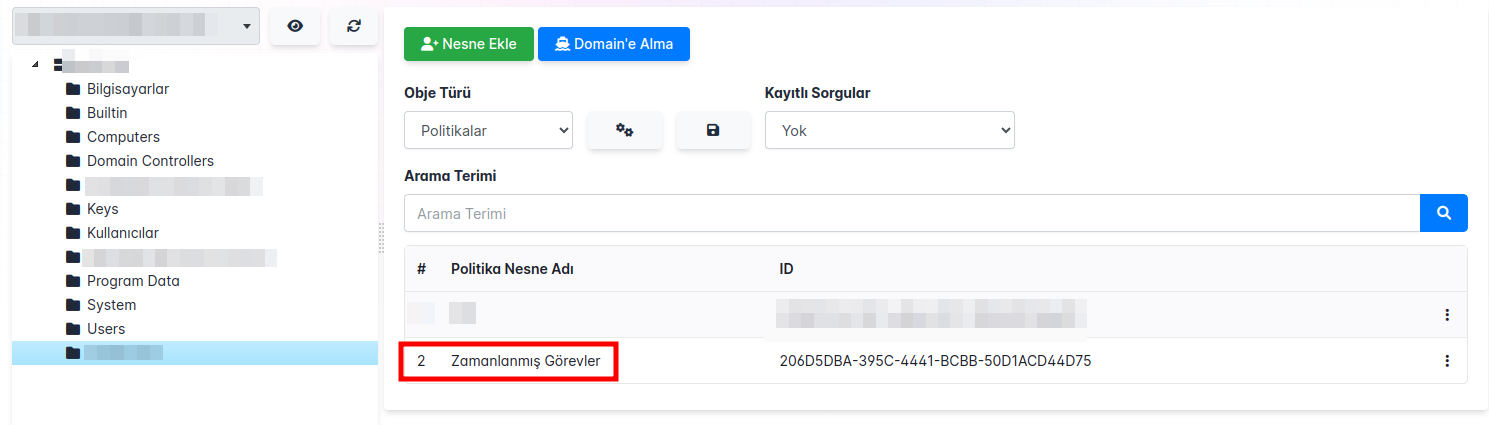Click the Domain'e Alma button
Screen dimensions: 1489x425
(614, 44)
